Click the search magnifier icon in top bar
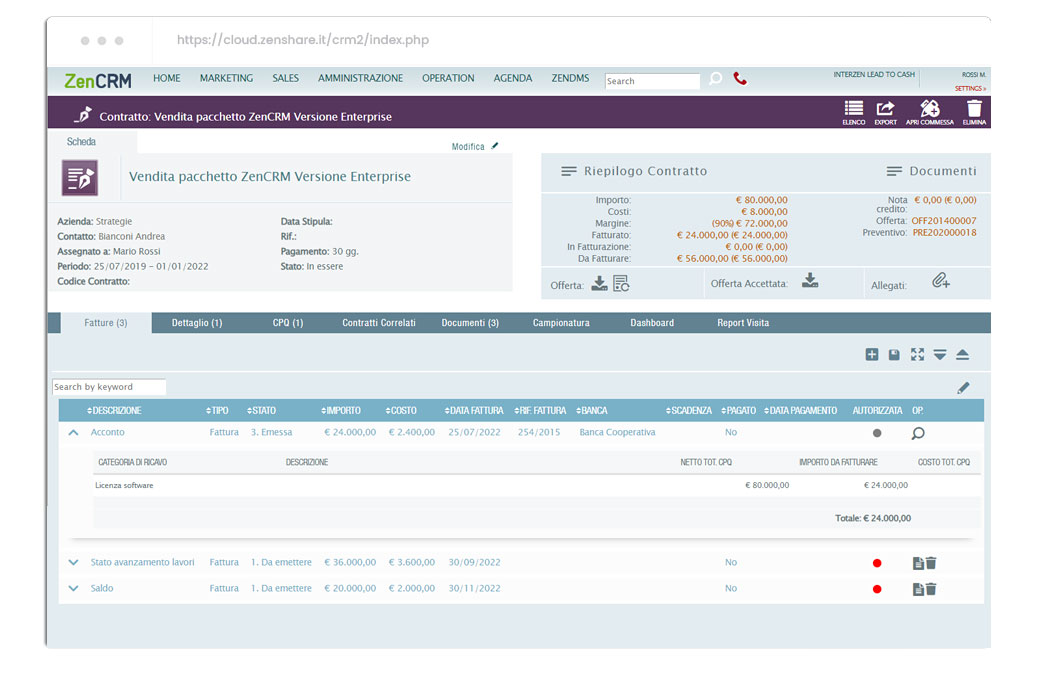The height and width of the screenshot is (689, 1039). (x=716, y=79)
